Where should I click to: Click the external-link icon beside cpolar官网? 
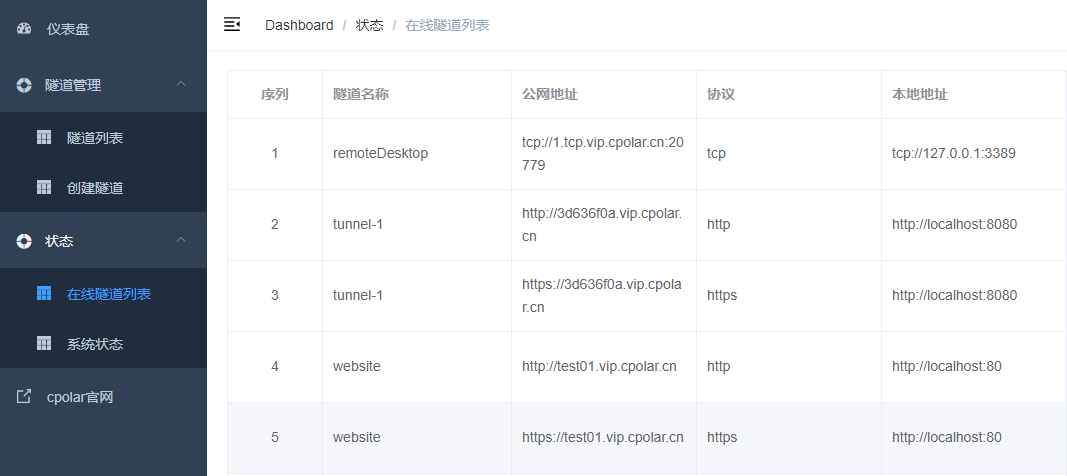(24, 396)
